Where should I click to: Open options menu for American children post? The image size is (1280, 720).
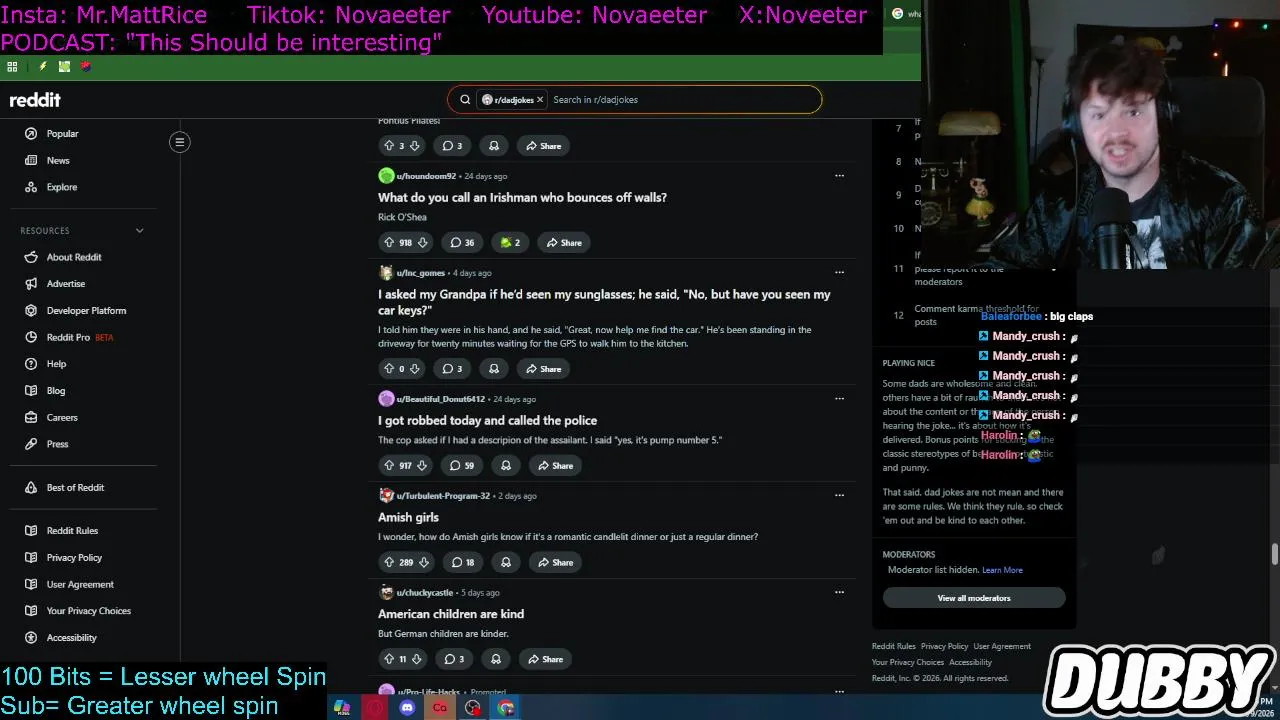pos(839,592)
